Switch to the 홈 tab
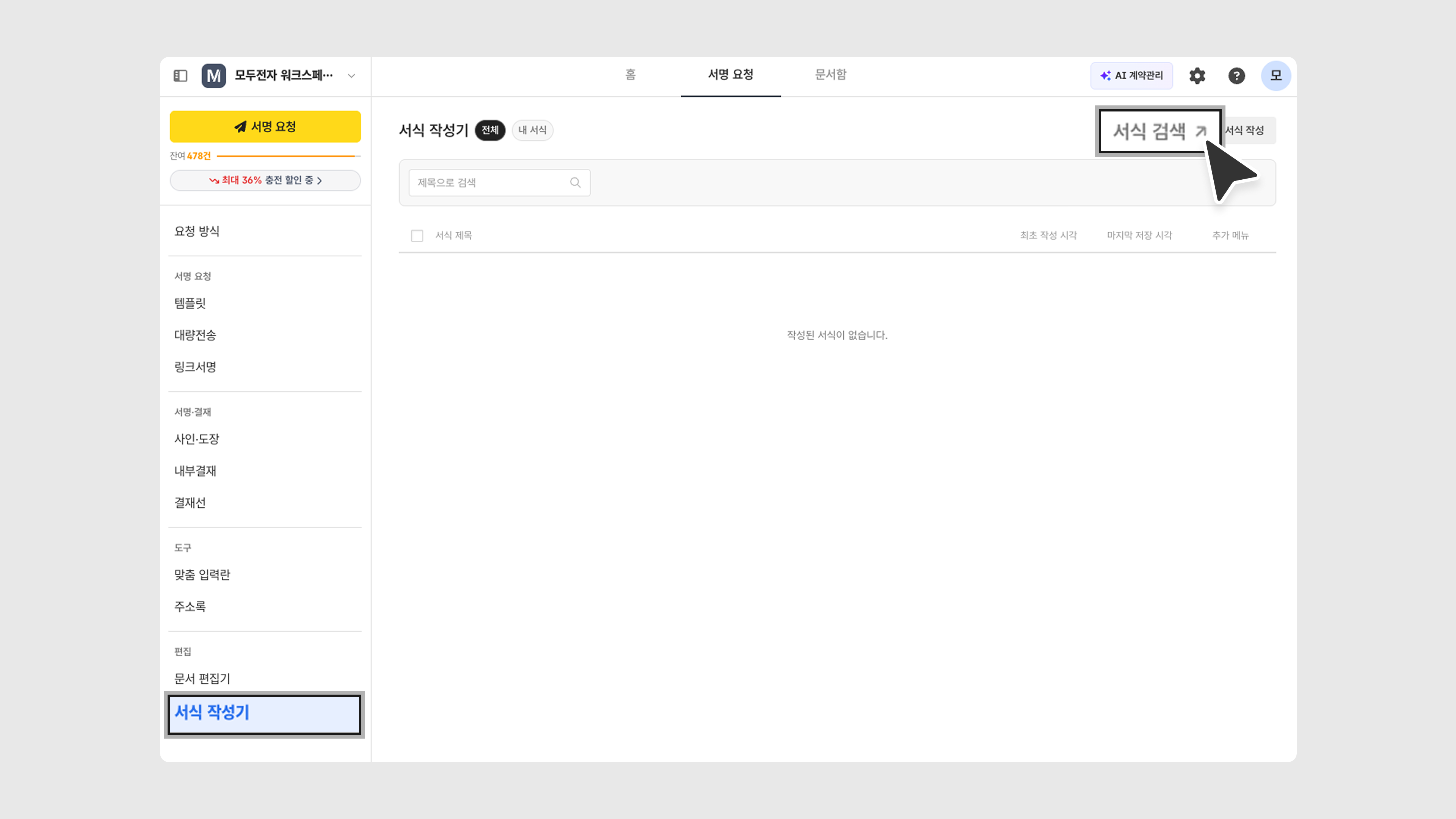This screenshot has height=819, width=1456. (x=630, y=75)
